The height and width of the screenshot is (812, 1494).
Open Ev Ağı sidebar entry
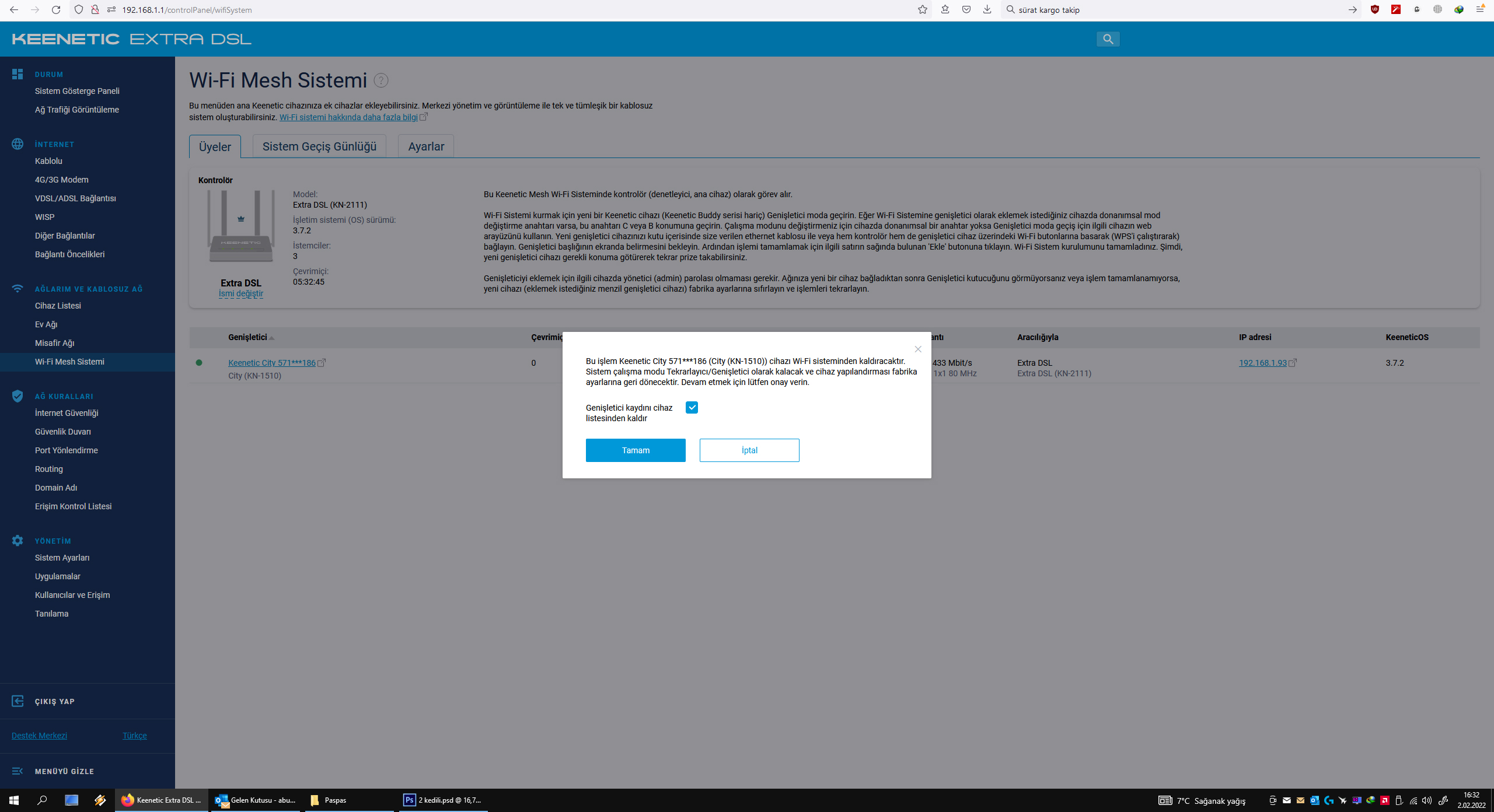[x=46, y=324]
